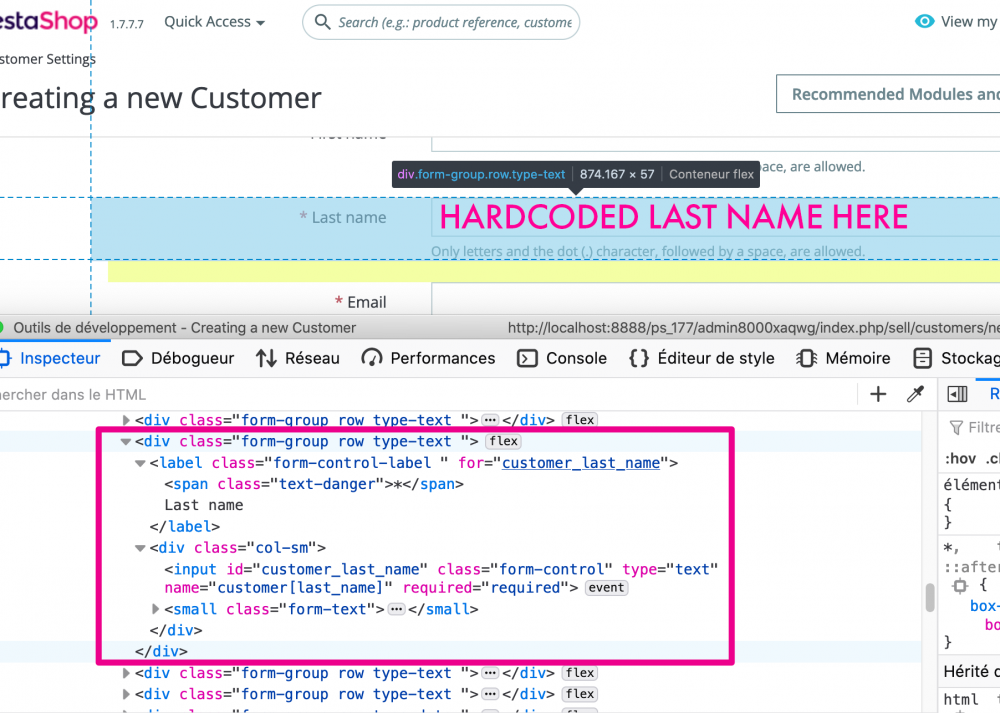Open the Quick Access dropdown

pyautogui.click(x=213, y=20)
